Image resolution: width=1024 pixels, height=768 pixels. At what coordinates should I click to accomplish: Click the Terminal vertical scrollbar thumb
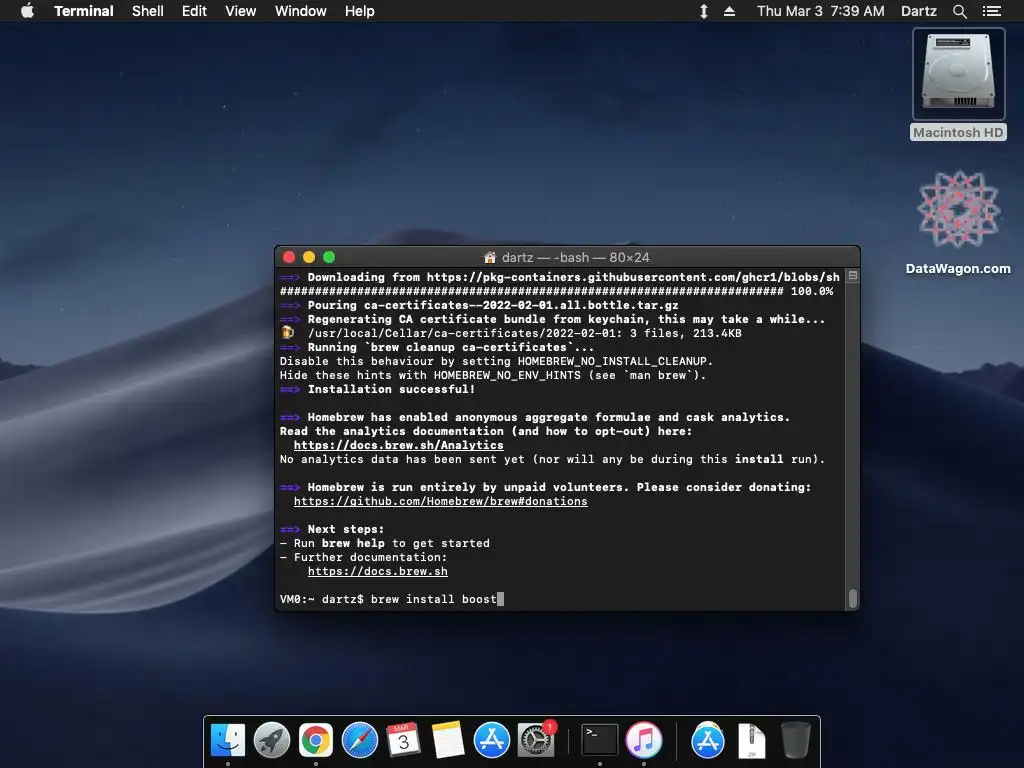[x=853, y=598]
